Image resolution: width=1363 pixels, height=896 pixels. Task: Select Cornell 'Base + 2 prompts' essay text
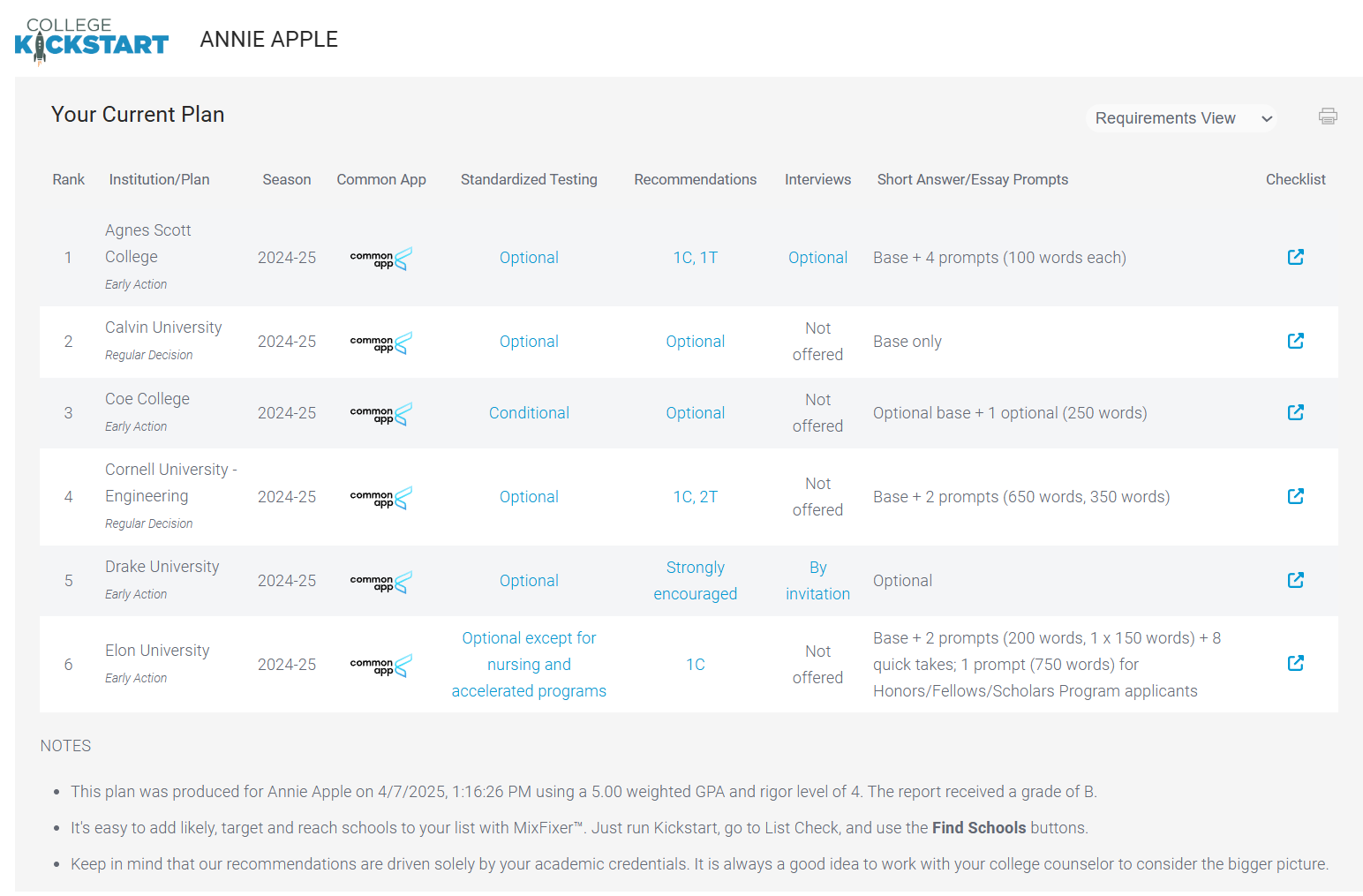[x=1021, y=497]
